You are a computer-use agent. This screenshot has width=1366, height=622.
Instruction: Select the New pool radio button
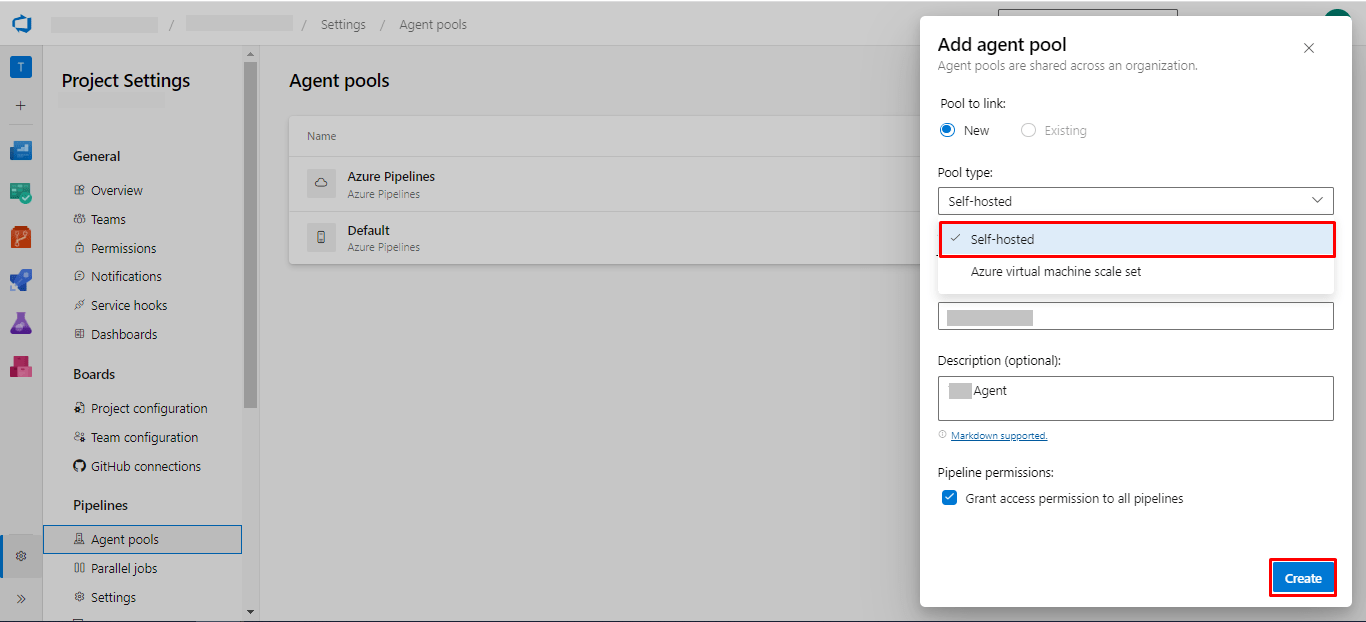pyautogui.click(x=948, y=130)
